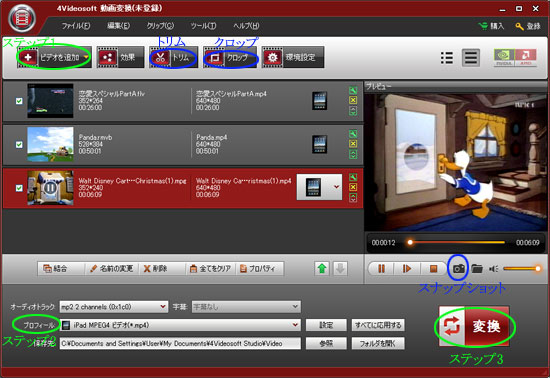
Task: Click the green settings icon on 恋愛スペシャルPartA row
Action: 353,90
